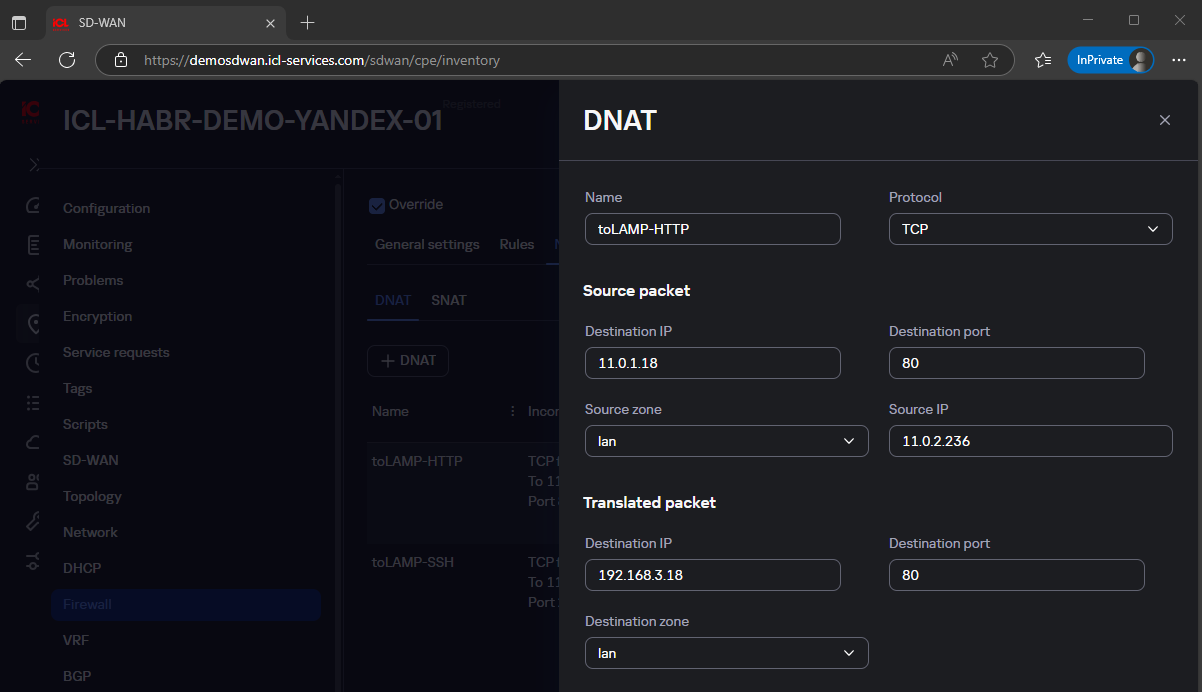This screenshot has width=1202, height=692.
Task: Click the add DNAT button
Action: [x=408, y=361]
